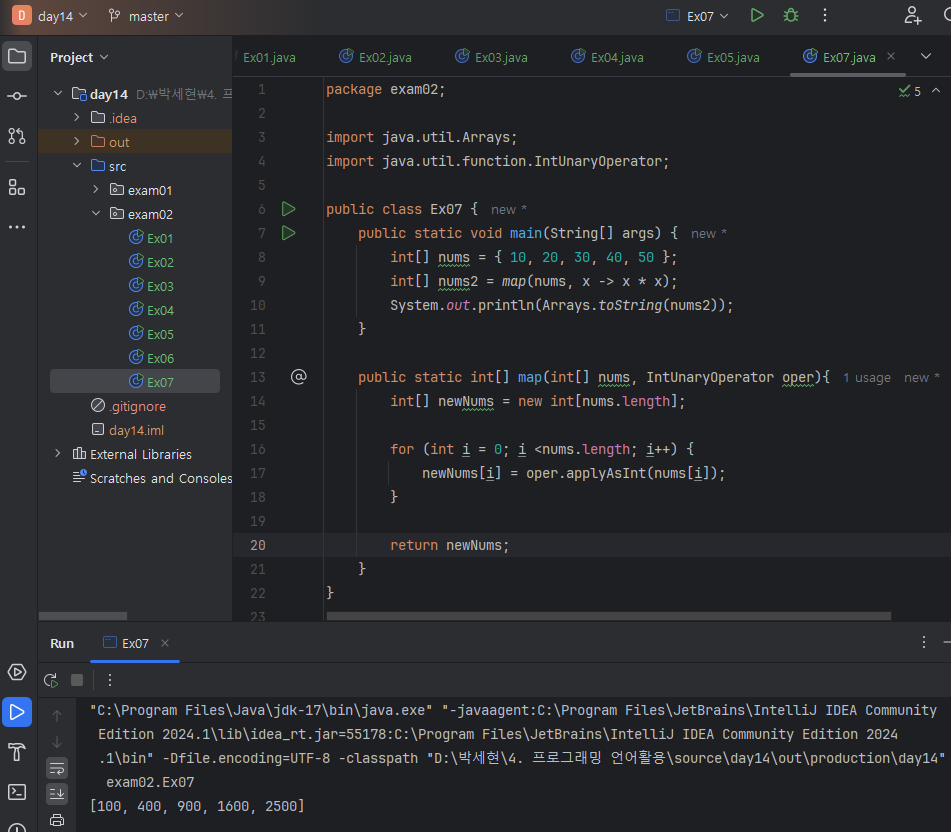951x832 pixels.
Task: Open the Pull Requests tool window
Action: tap(17, 136)
